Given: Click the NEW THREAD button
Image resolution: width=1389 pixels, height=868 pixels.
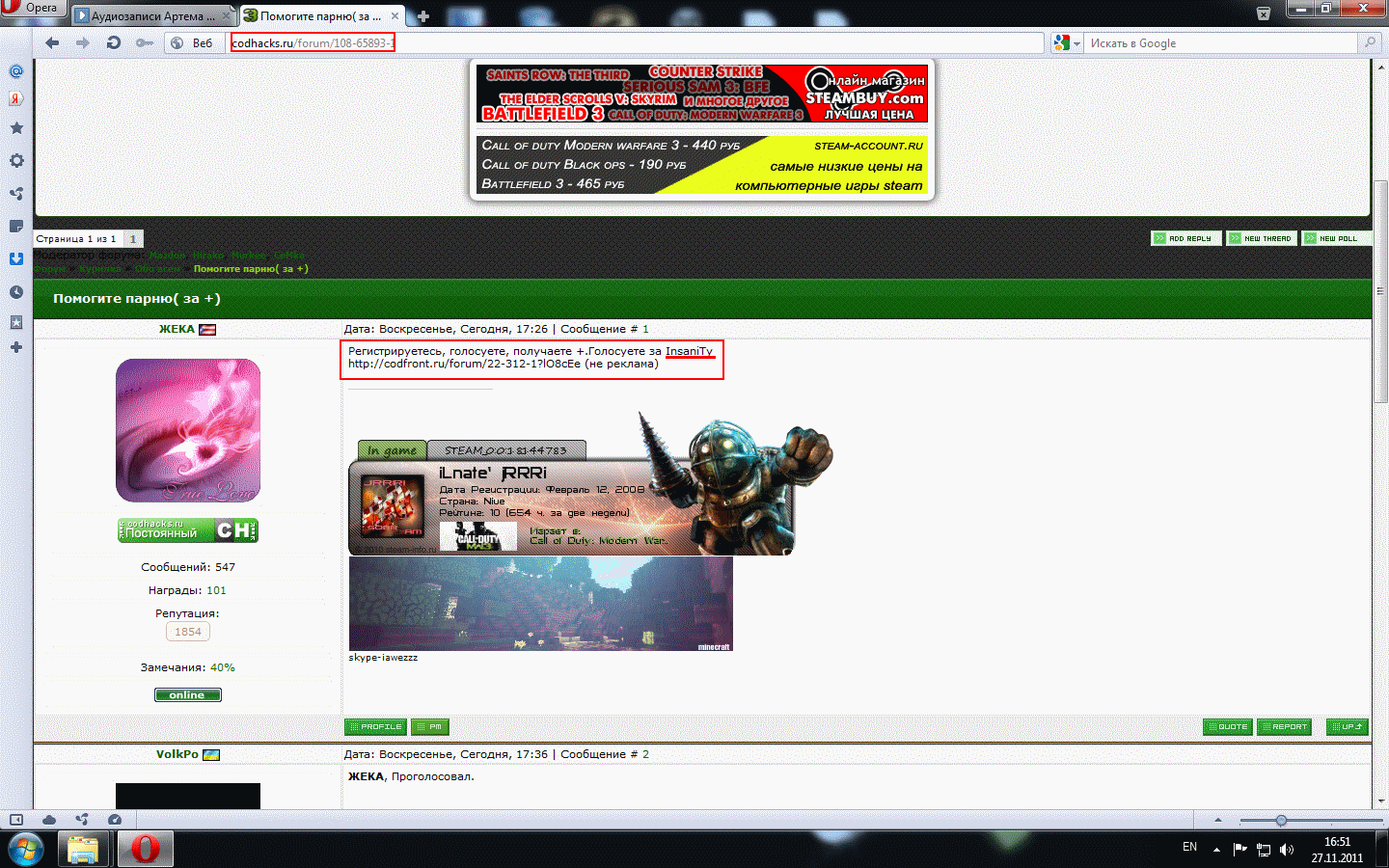Looking at the screenshot, I should click(1262, 238).
